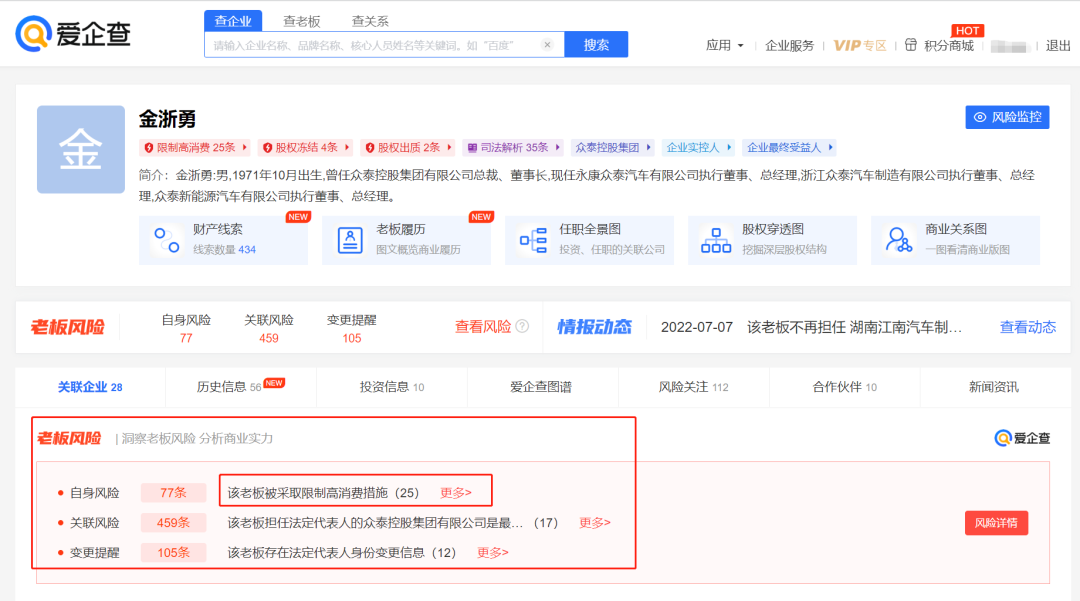Viewport: 1080px width, 601px height.
Task: Click 关联风险 459 counter
Action: (x=269, y=328)
